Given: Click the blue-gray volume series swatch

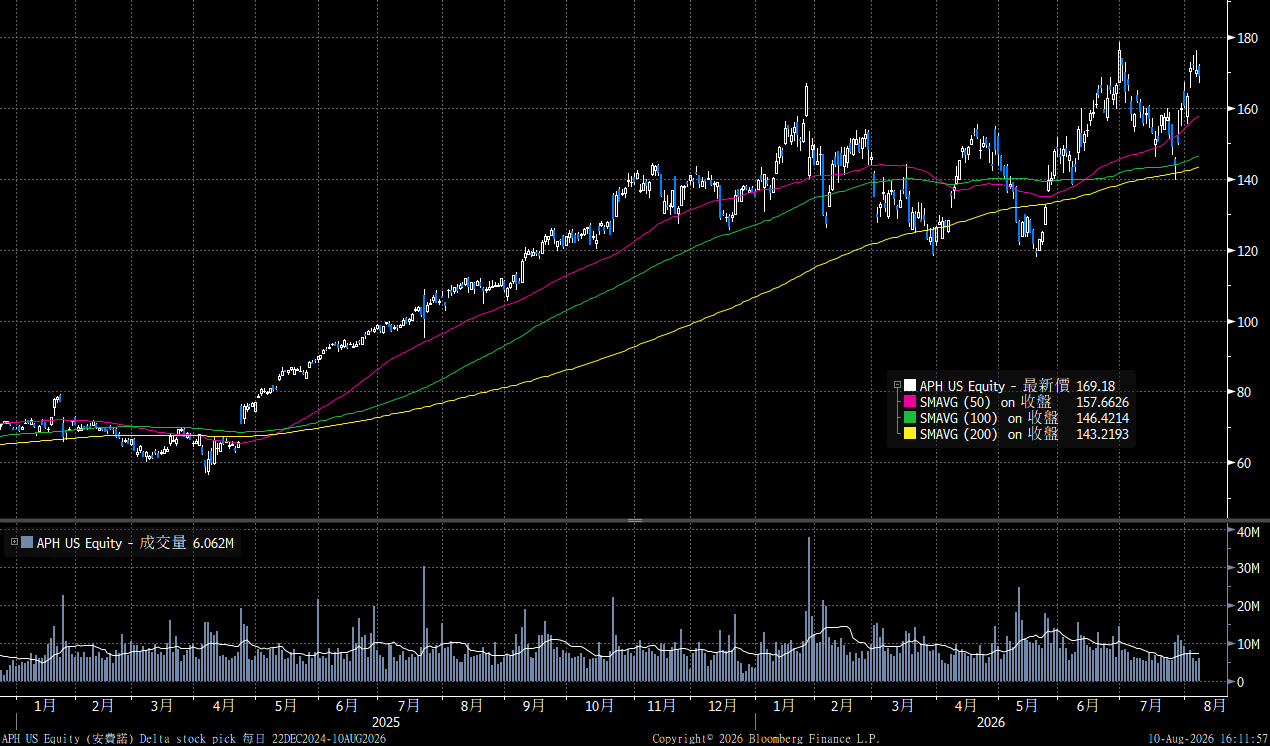Looking at the screenshot, I should 27,543.
